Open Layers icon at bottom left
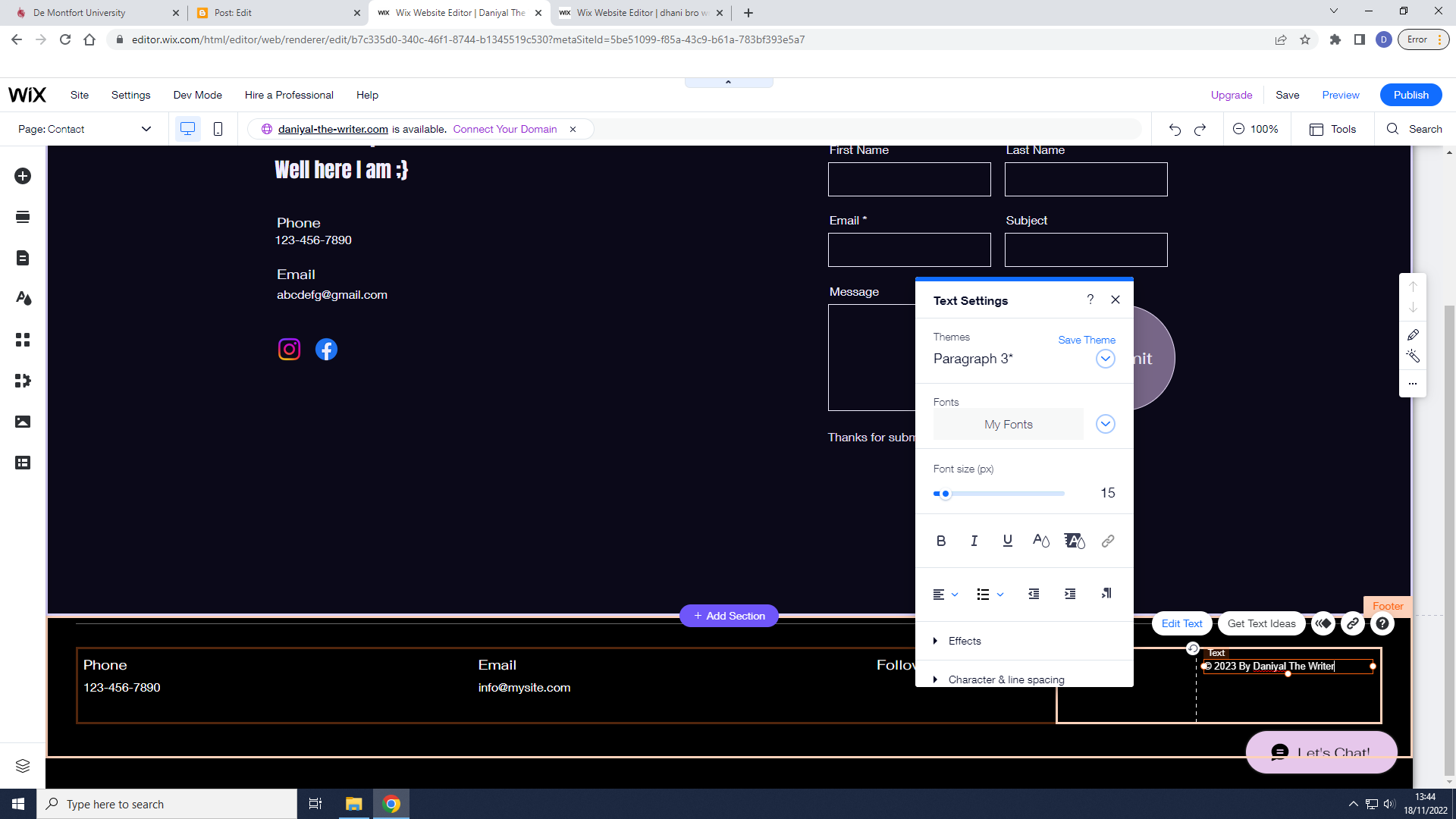The height and width of the screenshot is (819, 1456). pos(23,766)
